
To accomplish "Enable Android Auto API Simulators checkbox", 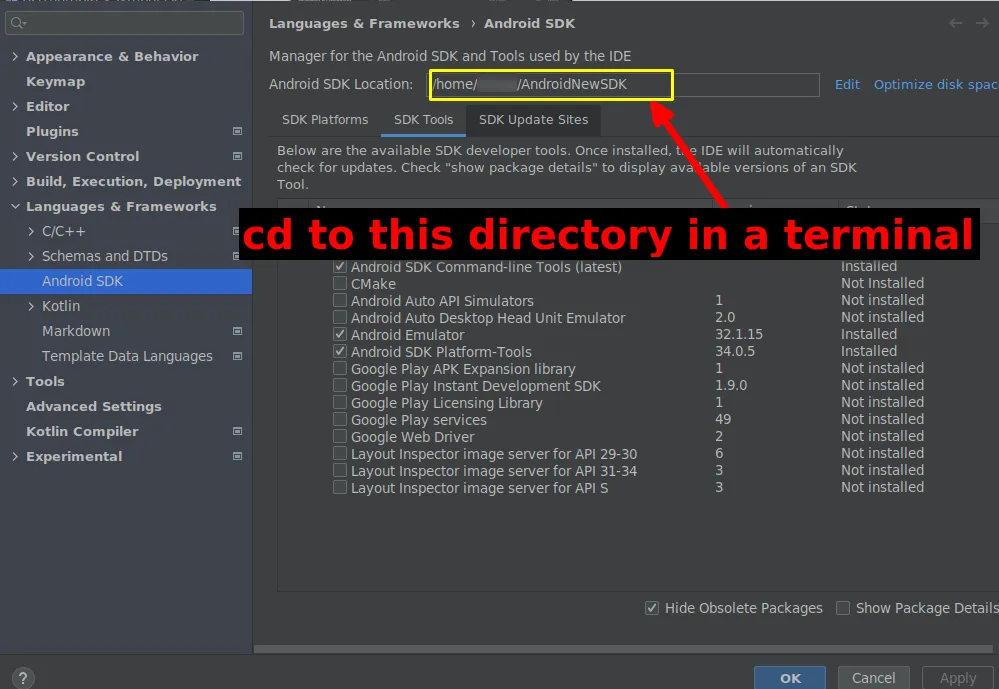I will (x=340, y=300).
